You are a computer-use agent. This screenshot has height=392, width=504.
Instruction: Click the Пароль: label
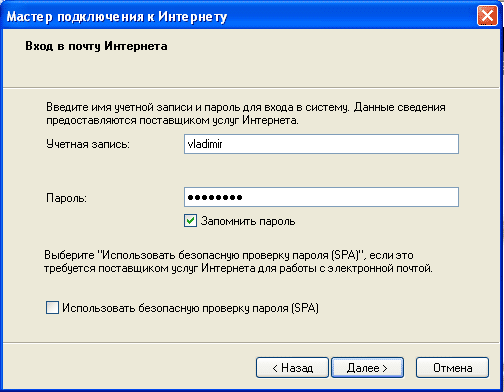(66, 198)
